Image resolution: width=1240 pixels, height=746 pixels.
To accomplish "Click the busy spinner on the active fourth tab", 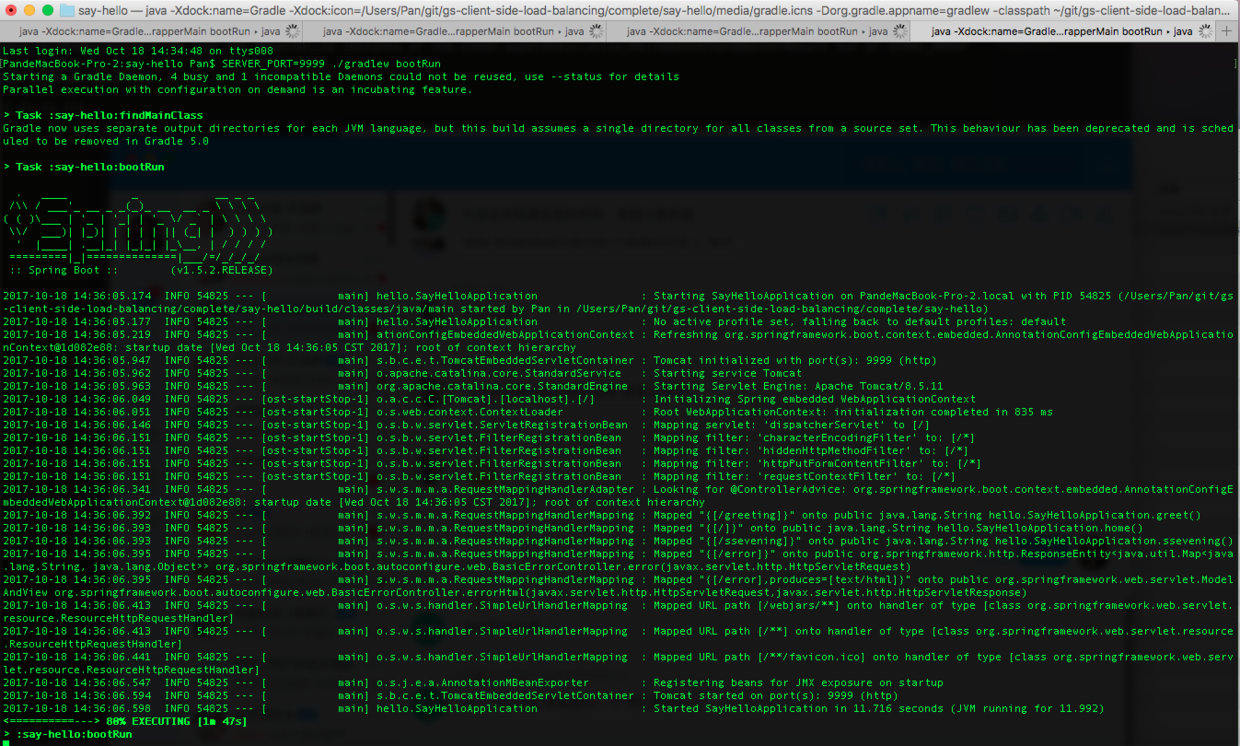I will [x=1204, y=31].
